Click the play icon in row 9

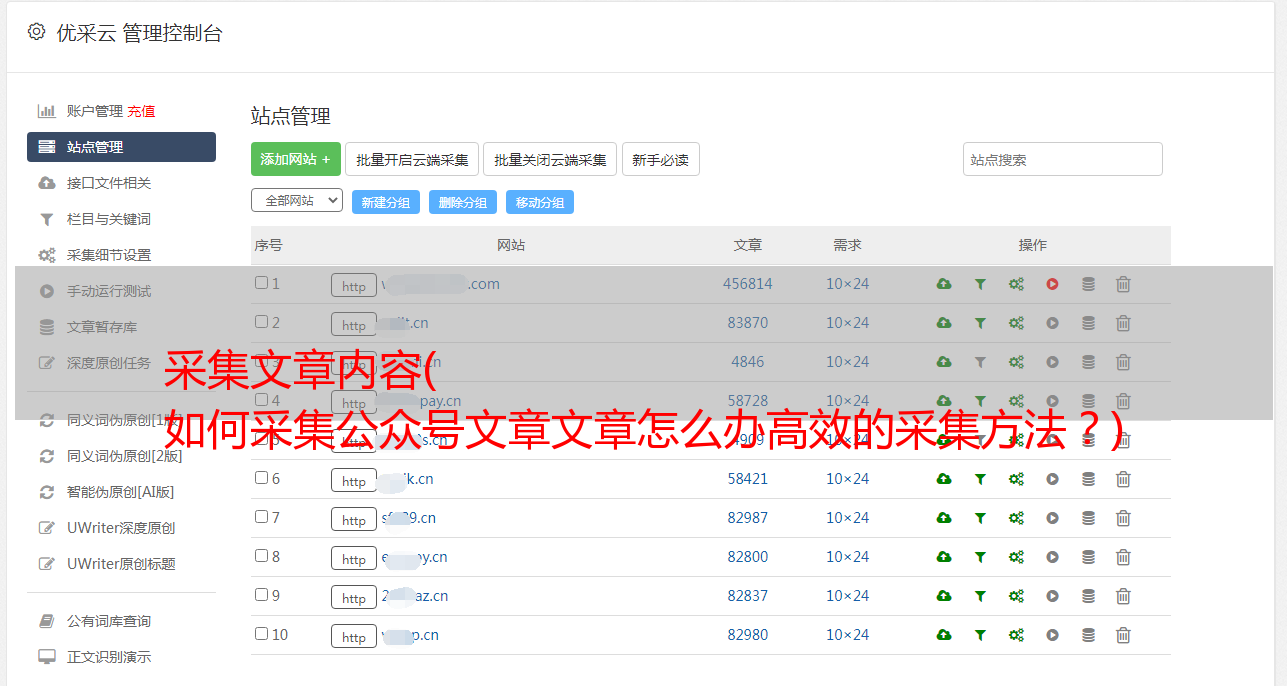point(1052,596)
